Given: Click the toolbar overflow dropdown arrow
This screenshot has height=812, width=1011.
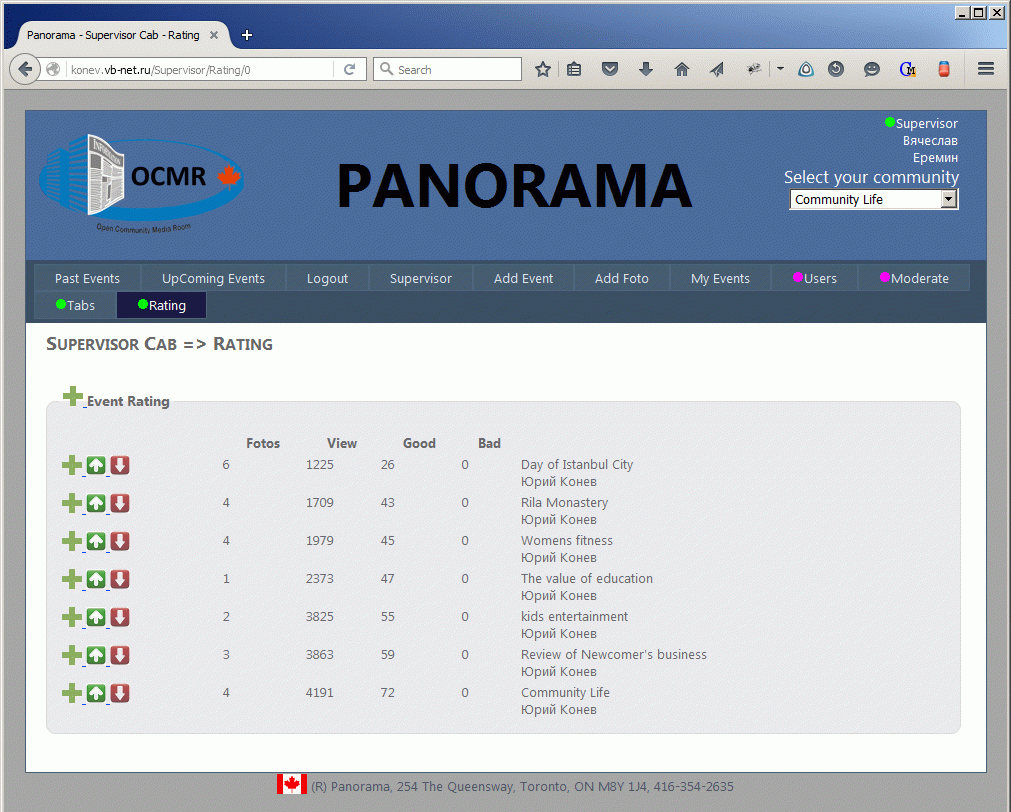Looking at the screenshot, I should 780,68.
